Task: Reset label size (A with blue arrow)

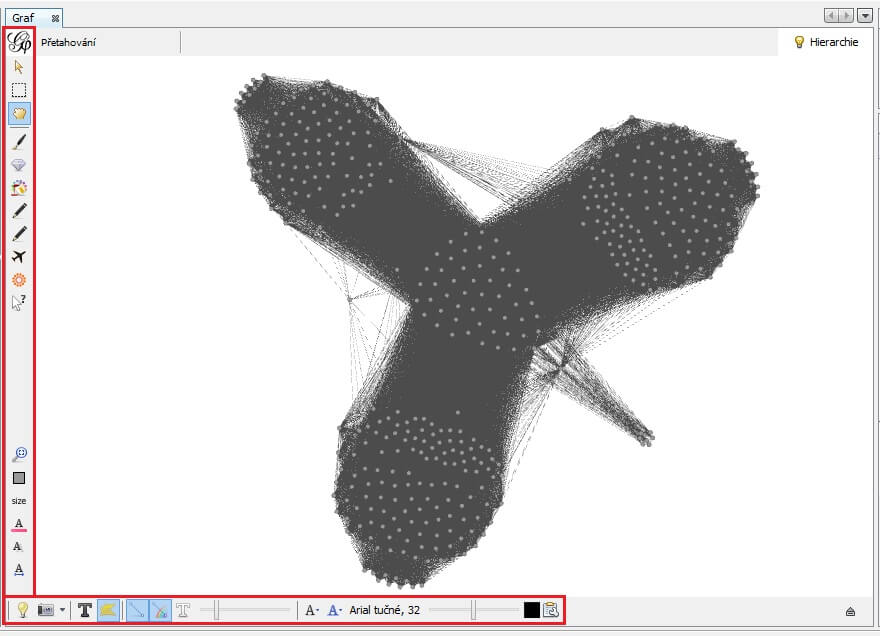Action: (19, 570)
